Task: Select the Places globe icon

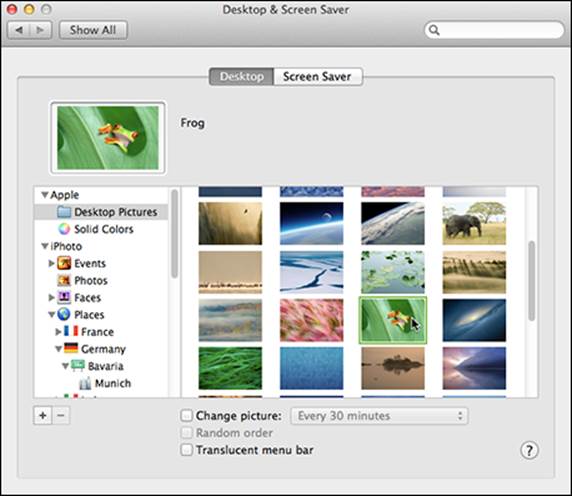Action: click(64, 314)
